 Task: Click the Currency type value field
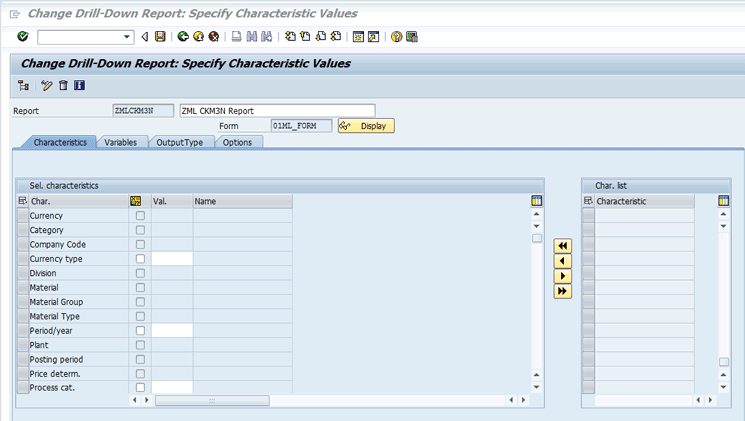point(172,258)
